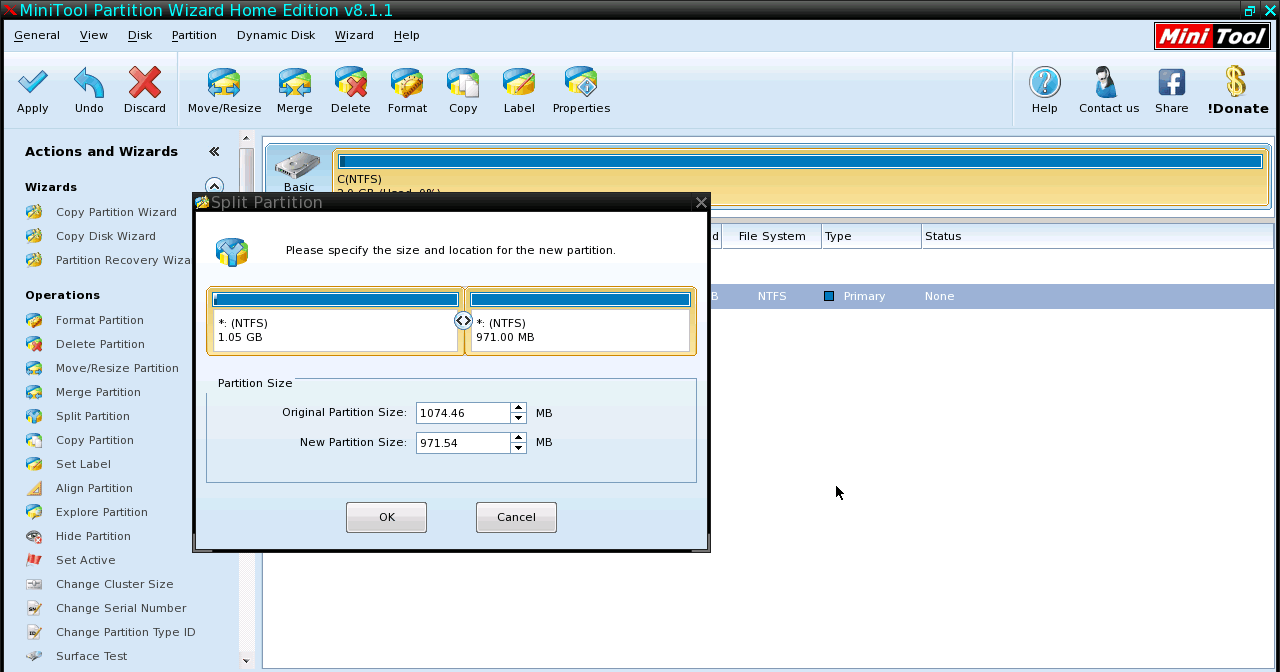Click the Help question mark icon
Viewport: 1280px width, 672px height.
pyautogui.click(x=1044, y=82)
